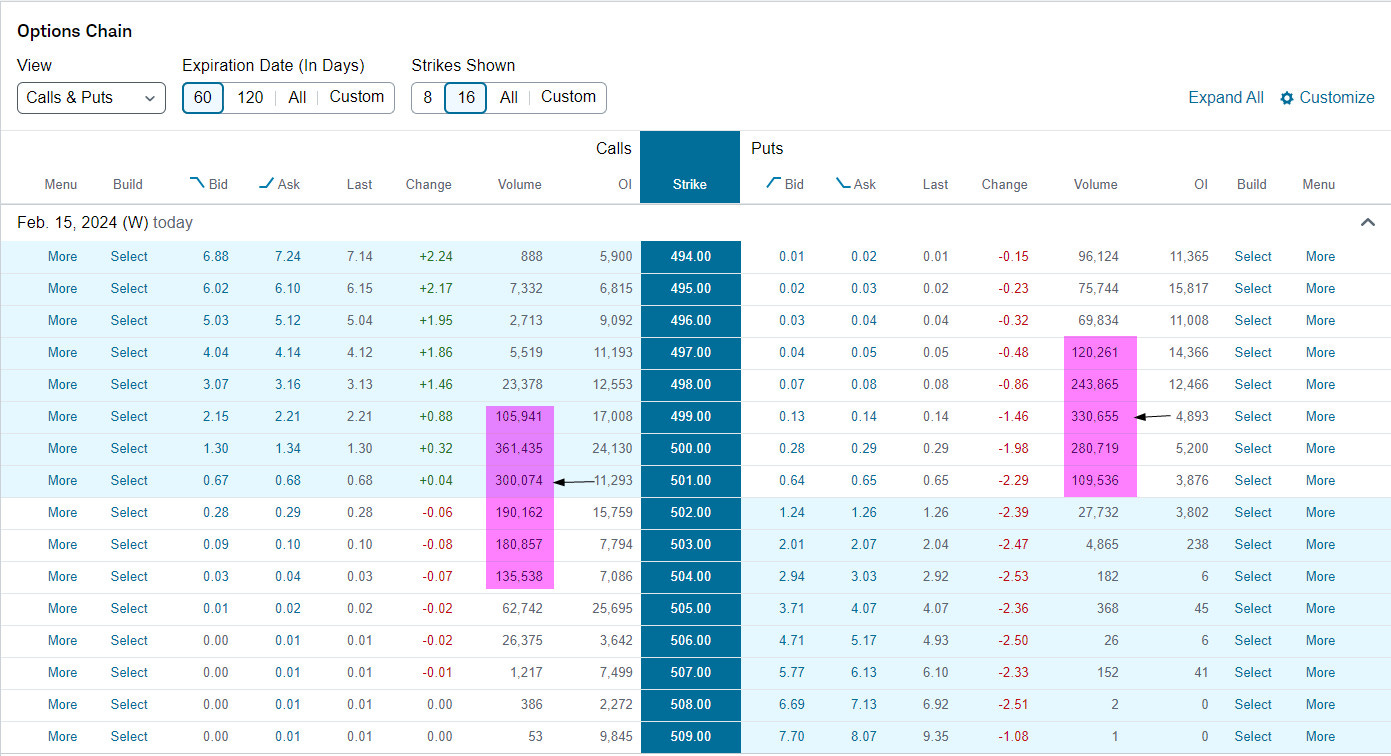Image resolution: width=1391 pixels, height=756 pixels.
Task: Select 120 days expiration
Action: [250, 97]
